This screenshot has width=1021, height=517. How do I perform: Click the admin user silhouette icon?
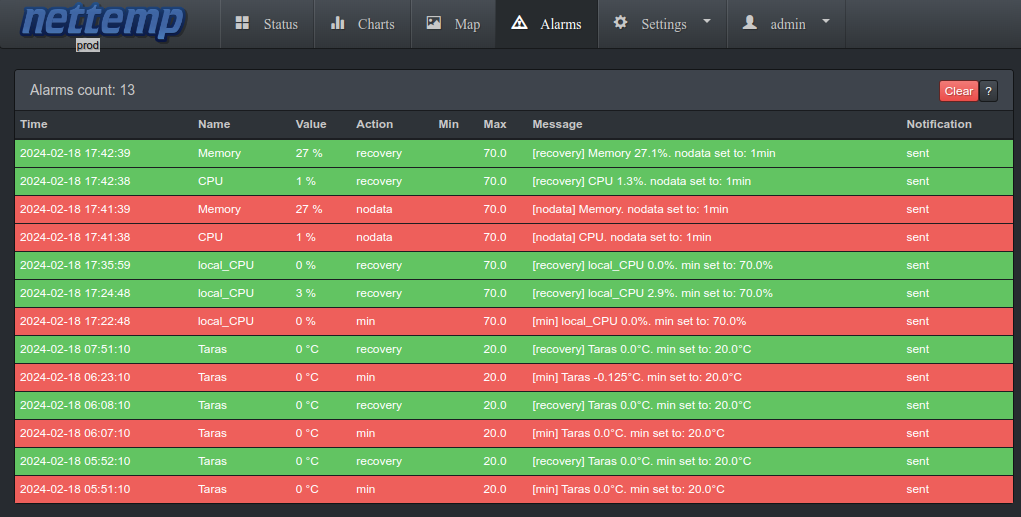click(x=749, y=23)
